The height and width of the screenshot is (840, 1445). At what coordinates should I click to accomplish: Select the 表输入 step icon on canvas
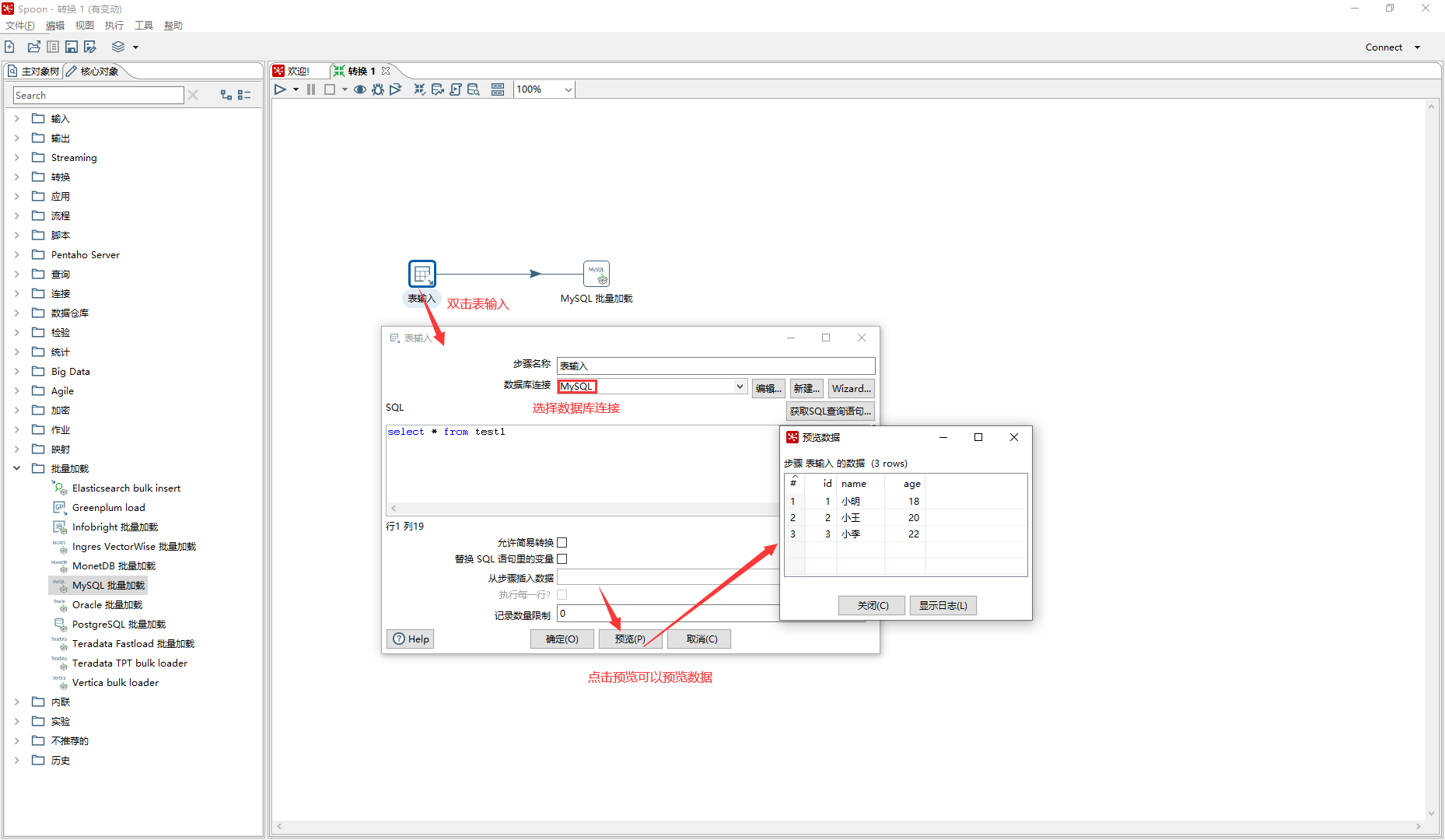422,274
